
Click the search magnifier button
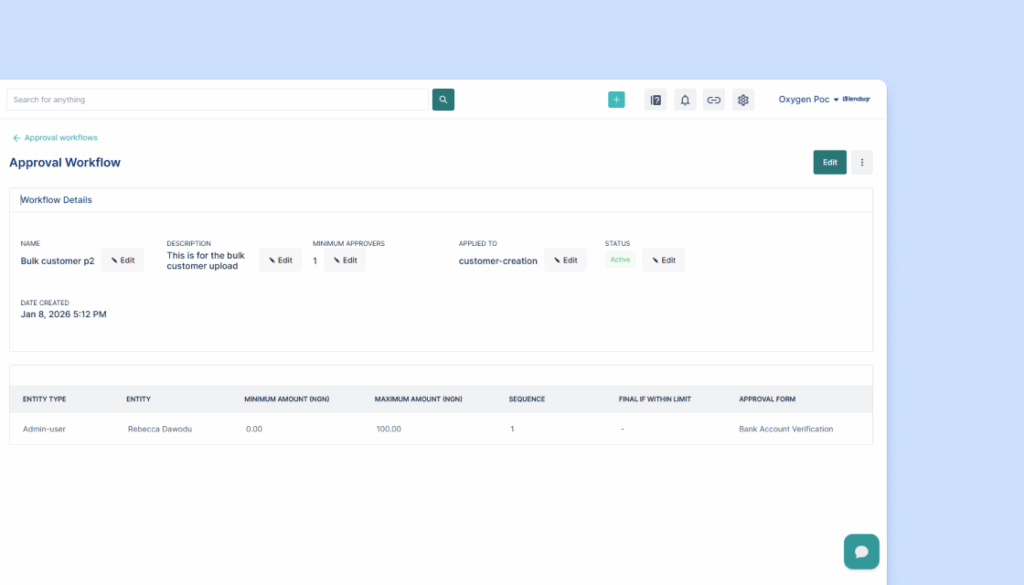click(x=443, y=99)
